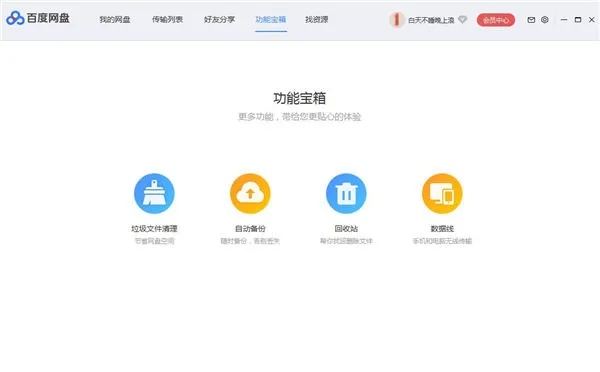The height and width of the screenshot is (372, 600).
Task: Open the mail messages icon
Action: pyautogui.click(x=531, y=20)
